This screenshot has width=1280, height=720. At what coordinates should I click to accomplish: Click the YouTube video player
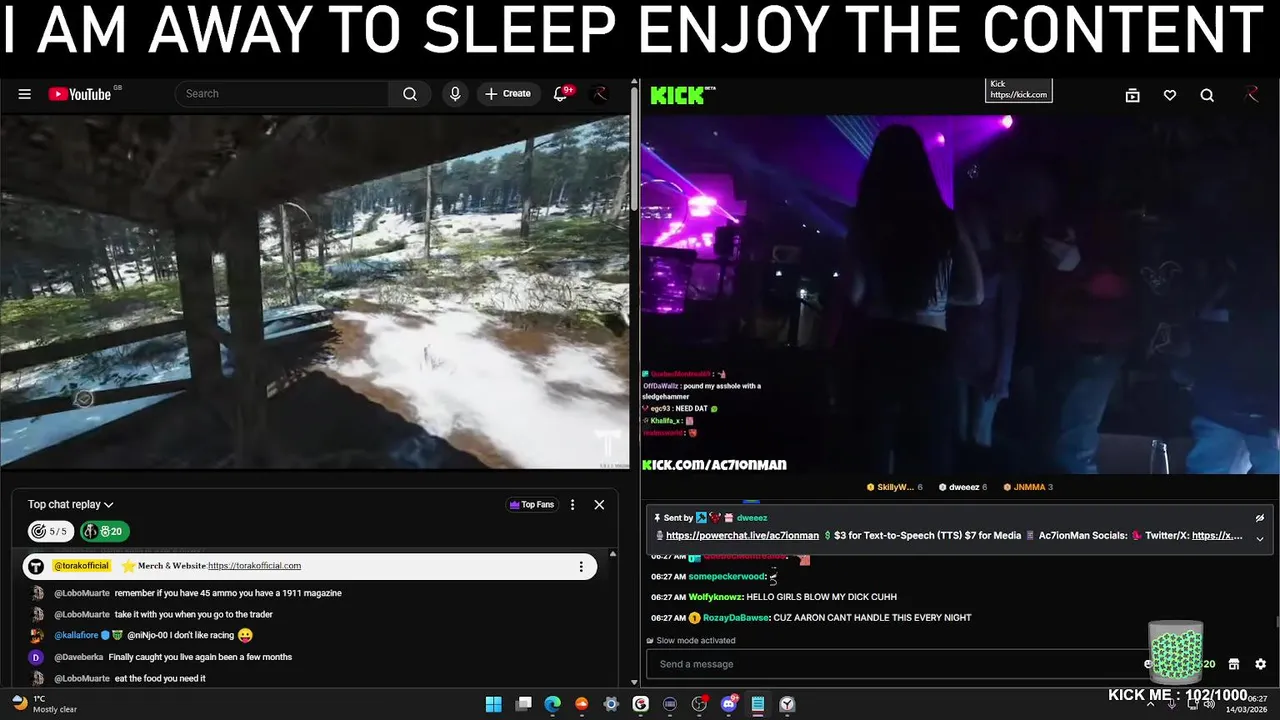click(315, 291)
